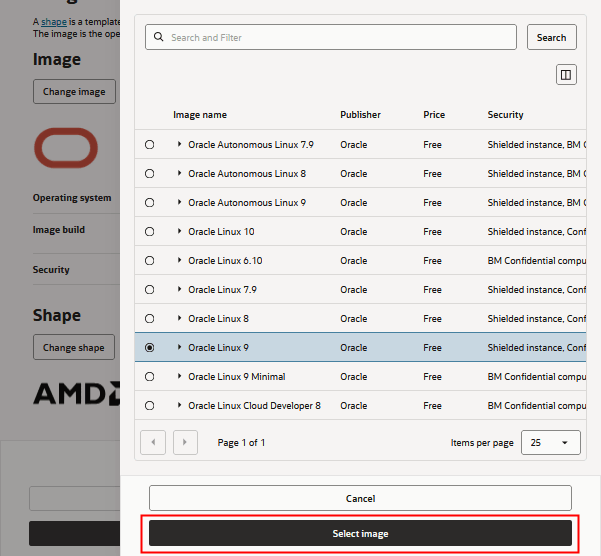
Task: Open the Items per page dropdown
Action: [x=550, y=443]
